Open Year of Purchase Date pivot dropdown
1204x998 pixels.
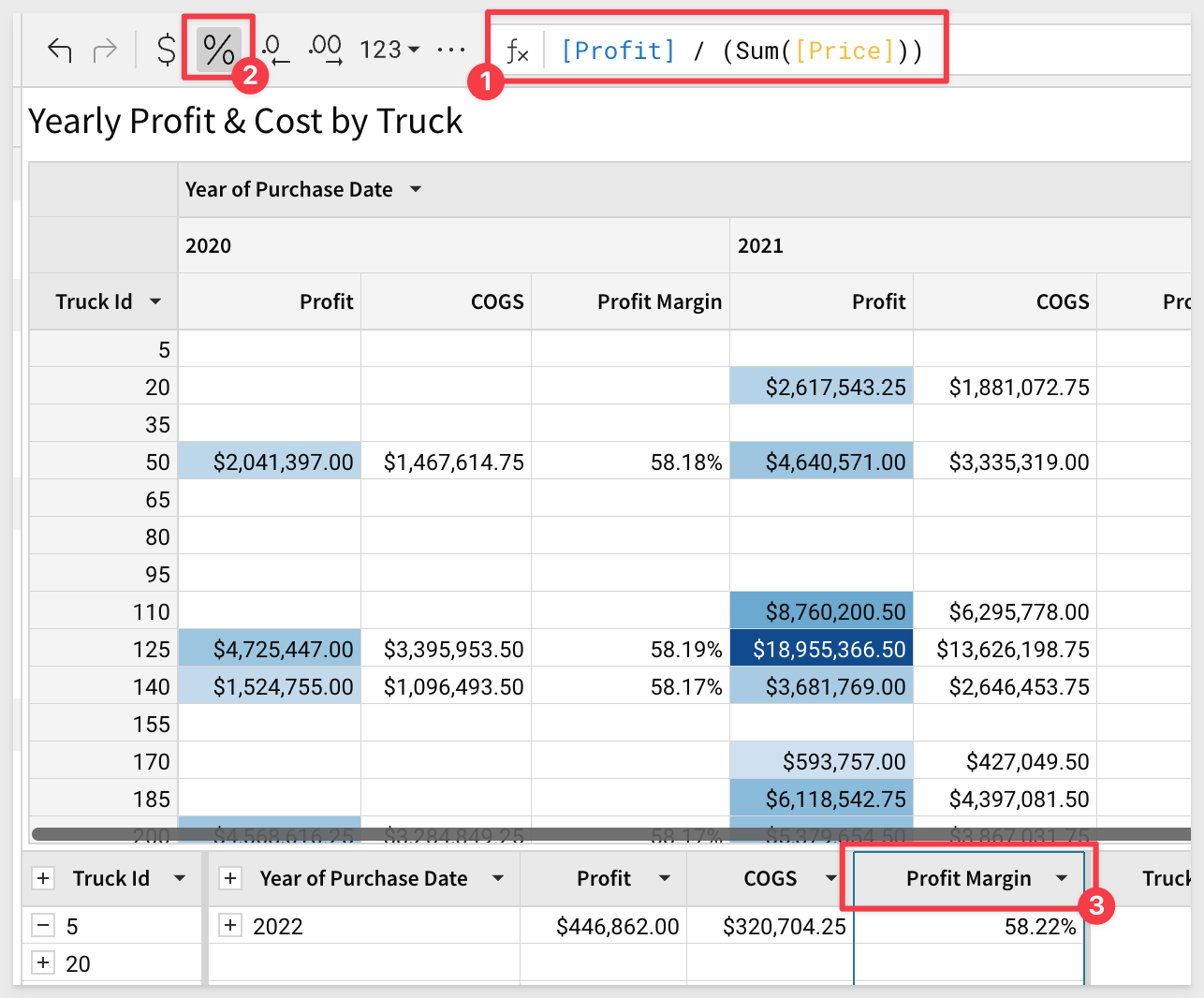(416, 190)
